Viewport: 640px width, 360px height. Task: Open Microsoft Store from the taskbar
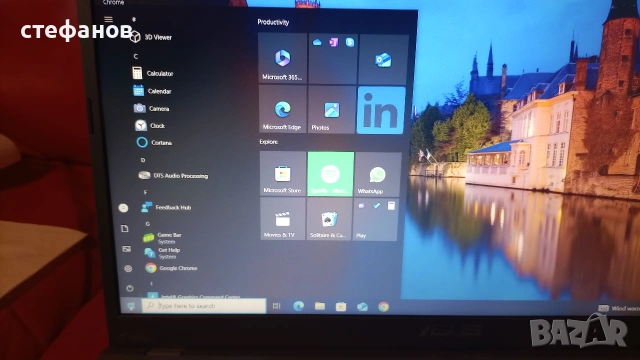click(341, 307)
